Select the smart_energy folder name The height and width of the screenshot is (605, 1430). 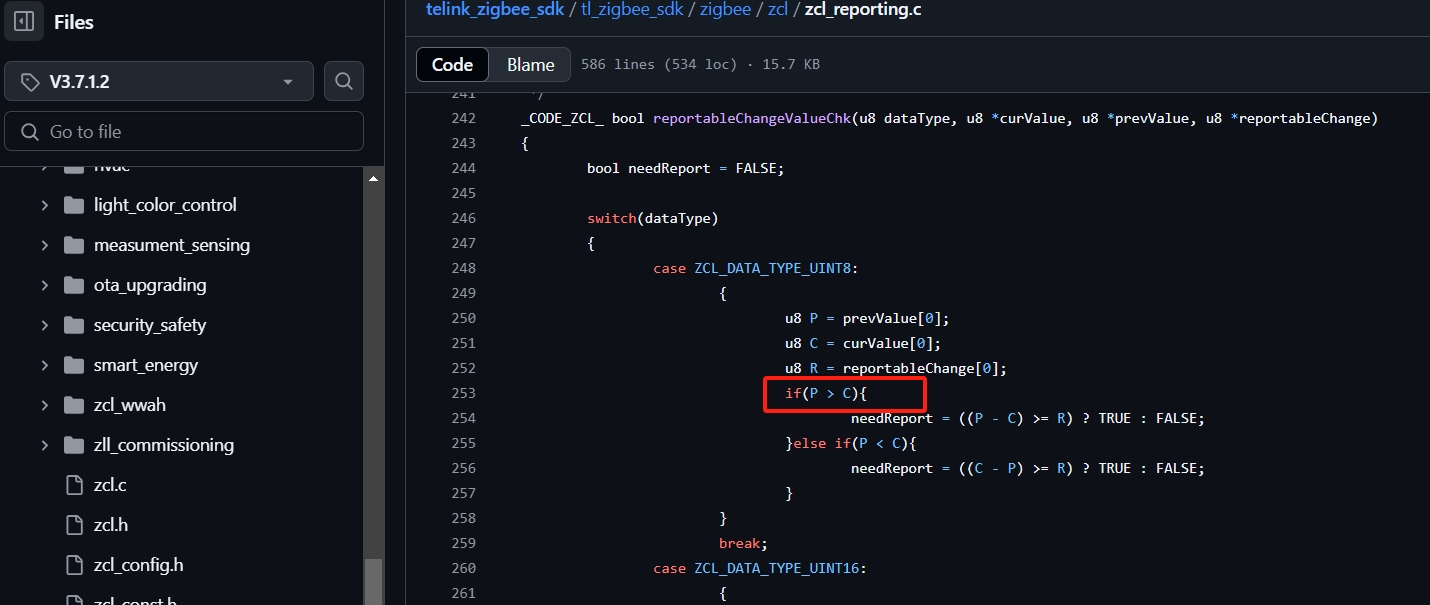pyautogui.click(x=146, y=365)
